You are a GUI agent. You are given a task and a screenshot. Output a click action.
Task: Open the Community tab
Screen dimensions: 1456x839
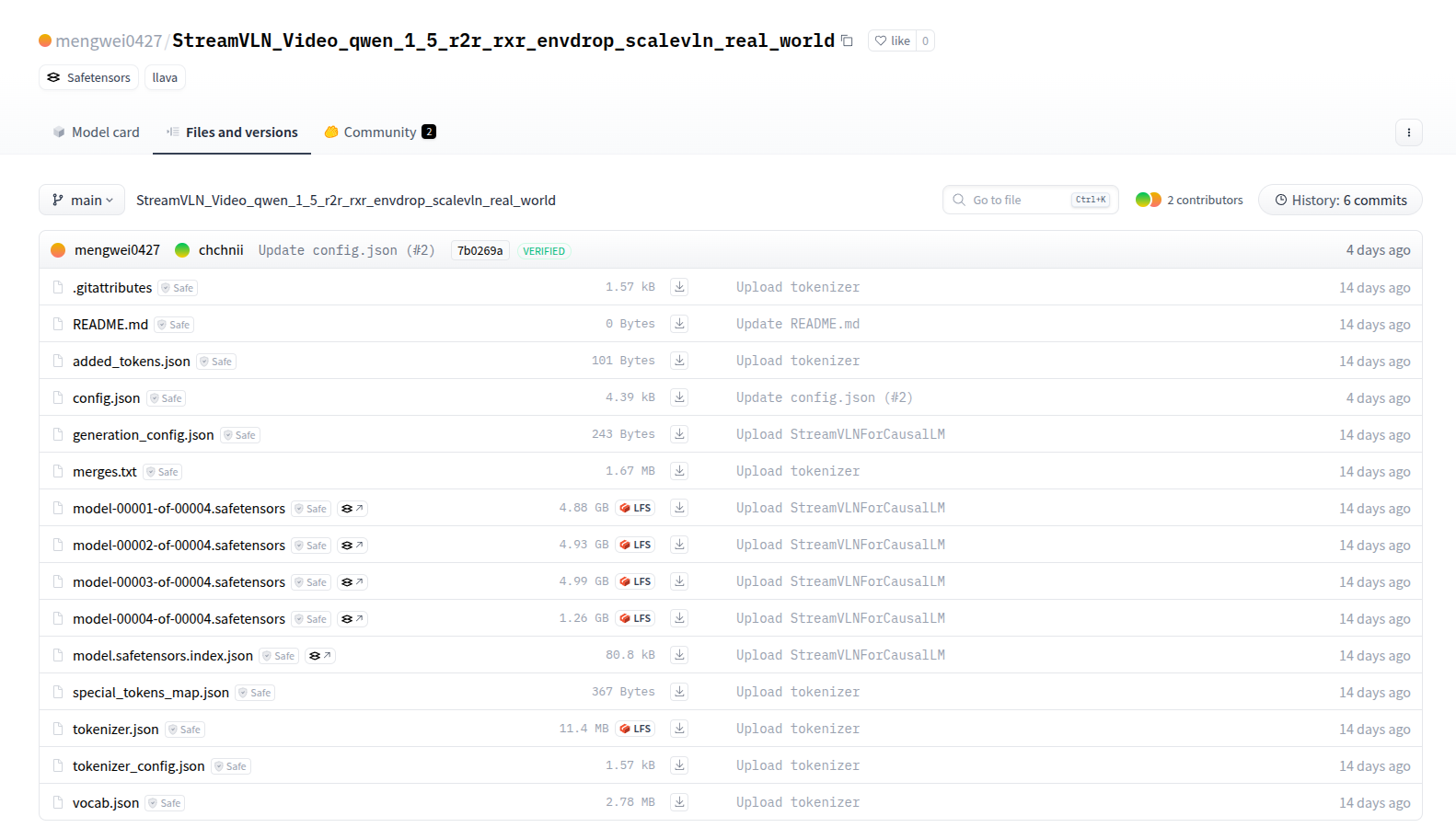(380, 132)
